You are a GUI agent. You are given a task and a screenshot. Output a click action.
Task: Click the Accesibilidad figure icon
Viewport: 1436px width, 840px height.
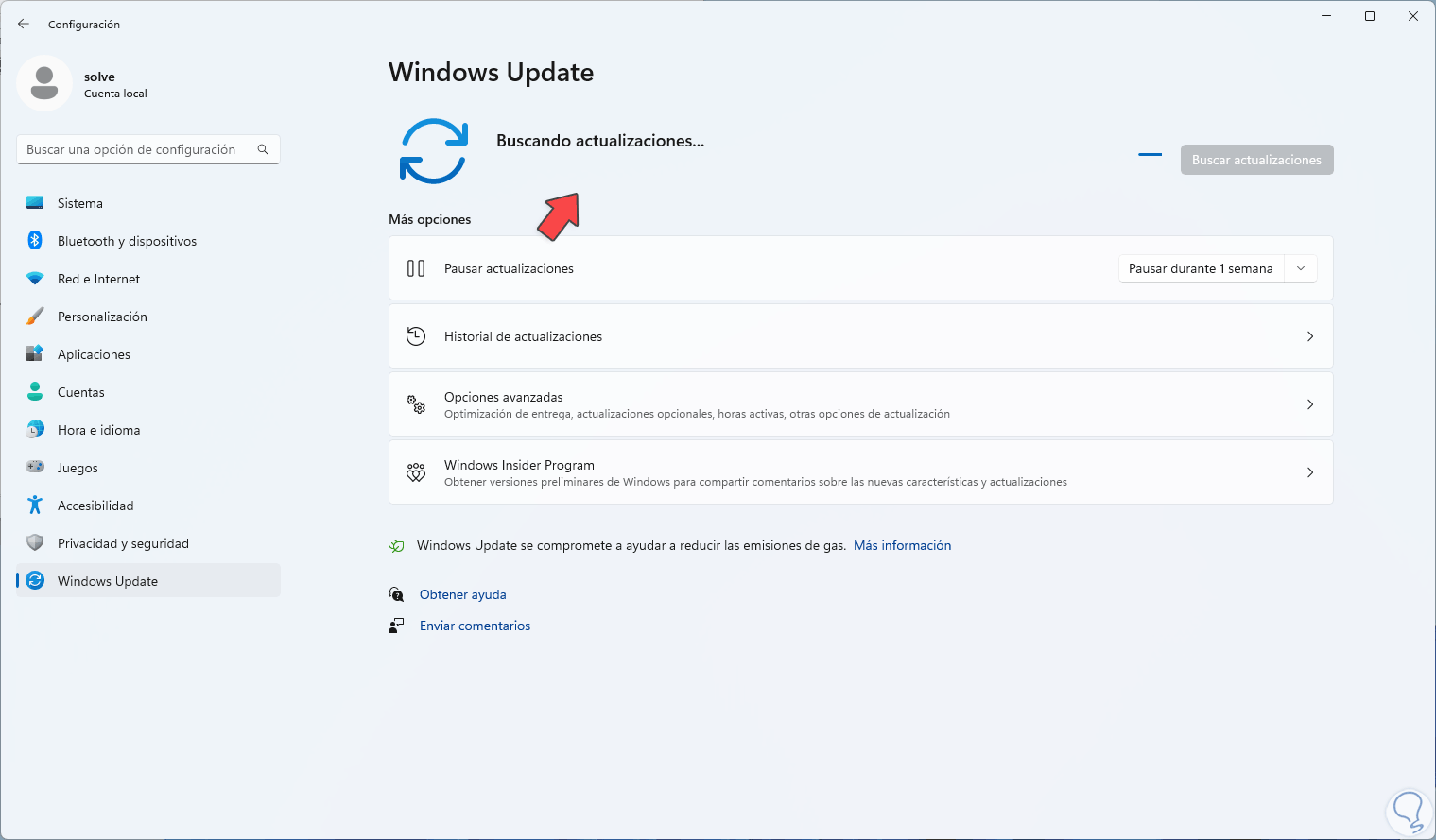click(35, 506)
